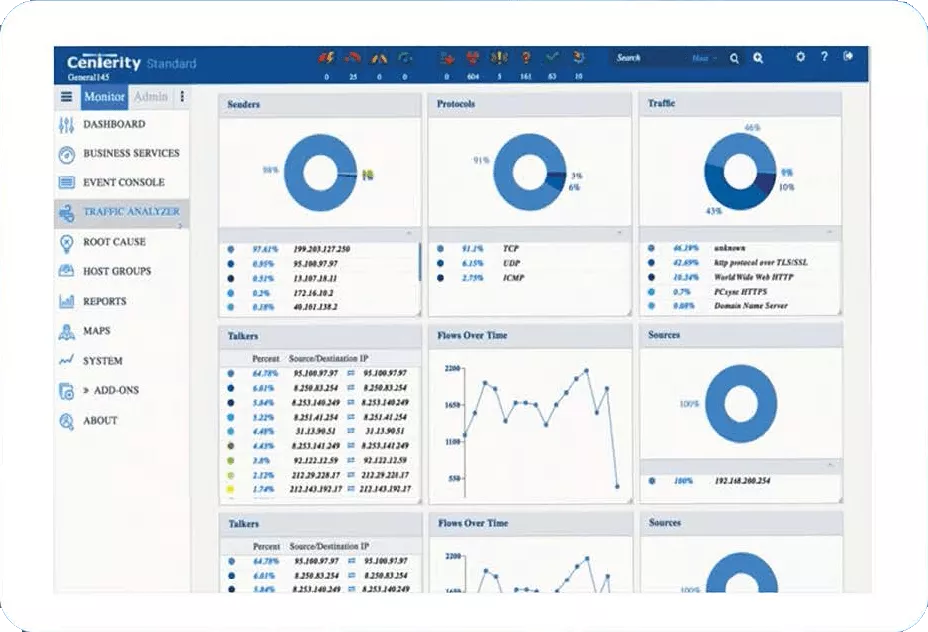Switch to the Admin tab
Image resolution: width=928 pixels, height=632 pixels.
tap(150, 97)
